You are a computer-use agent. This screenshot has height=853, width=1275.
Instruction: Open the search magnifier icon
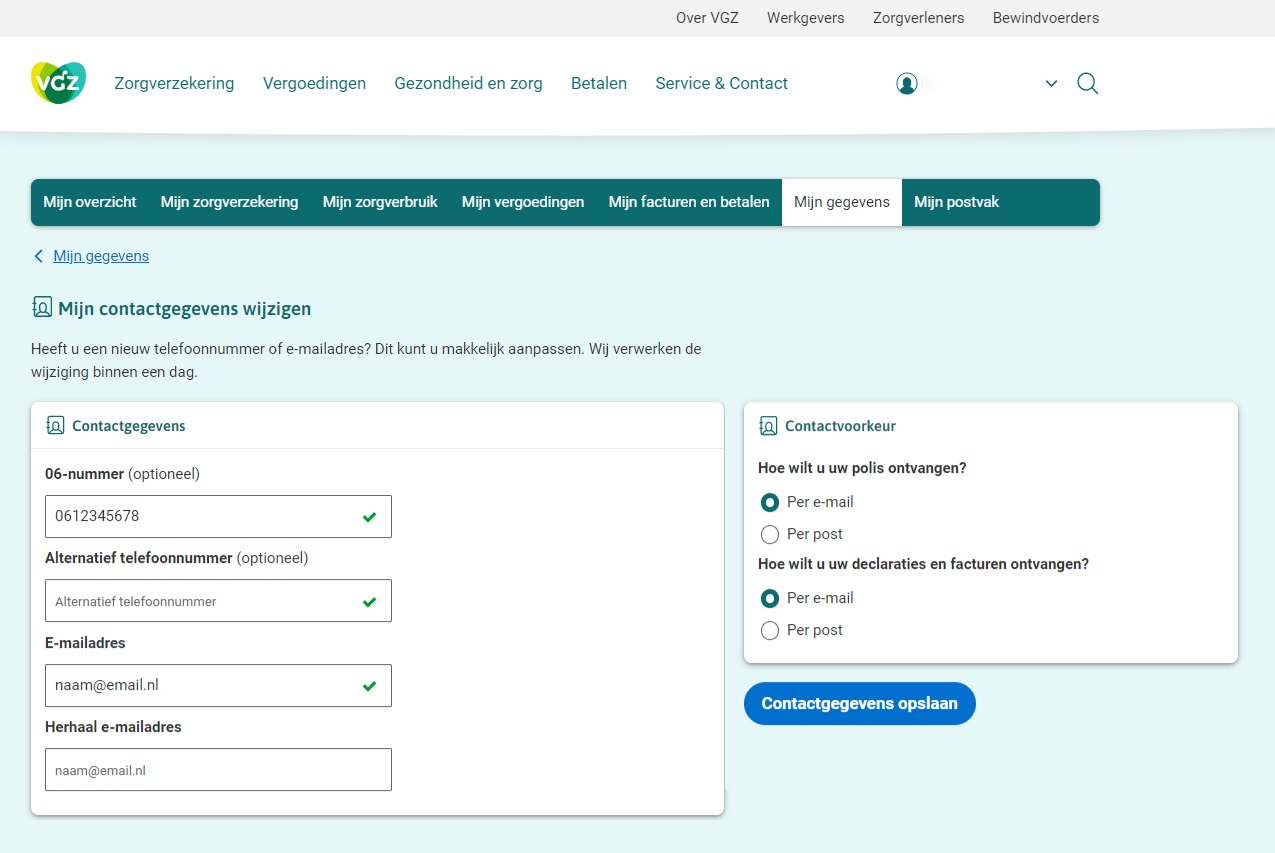(1087, 84)
